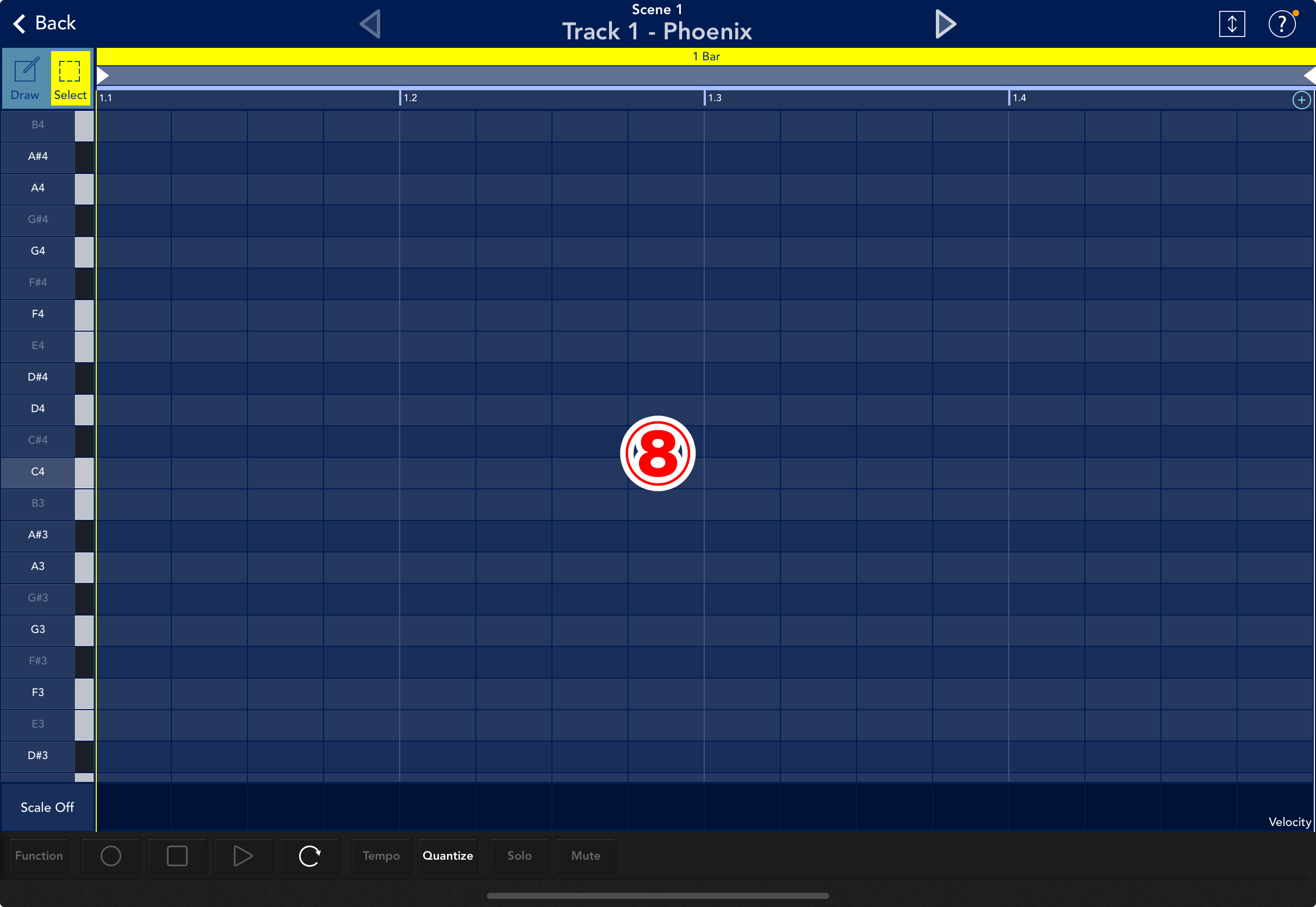Open the Velocity lane selector
The height and width of the screenshot is (907, 1316).
[1289, 822]
